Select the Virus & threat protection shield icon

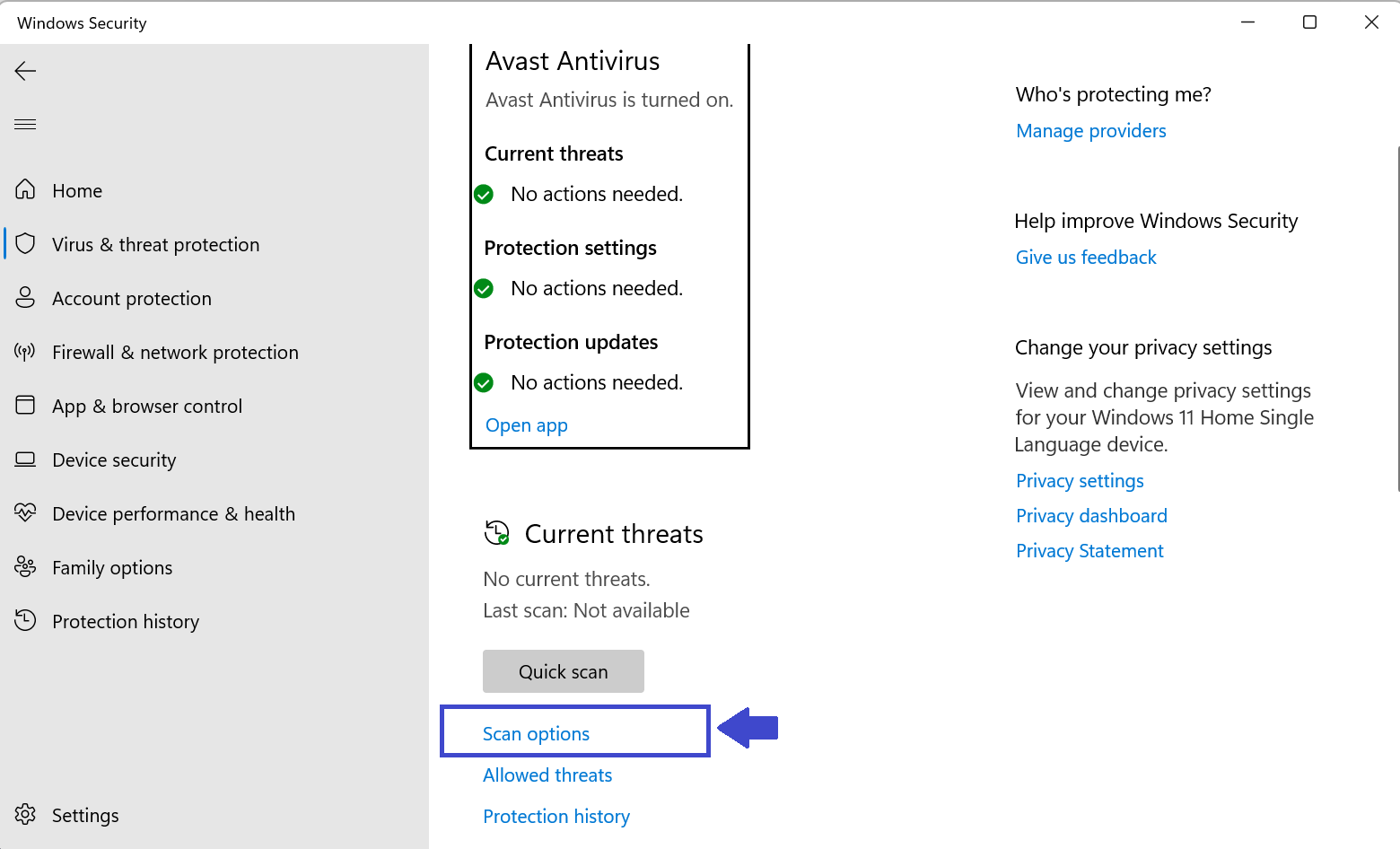[x=25, y=244]
